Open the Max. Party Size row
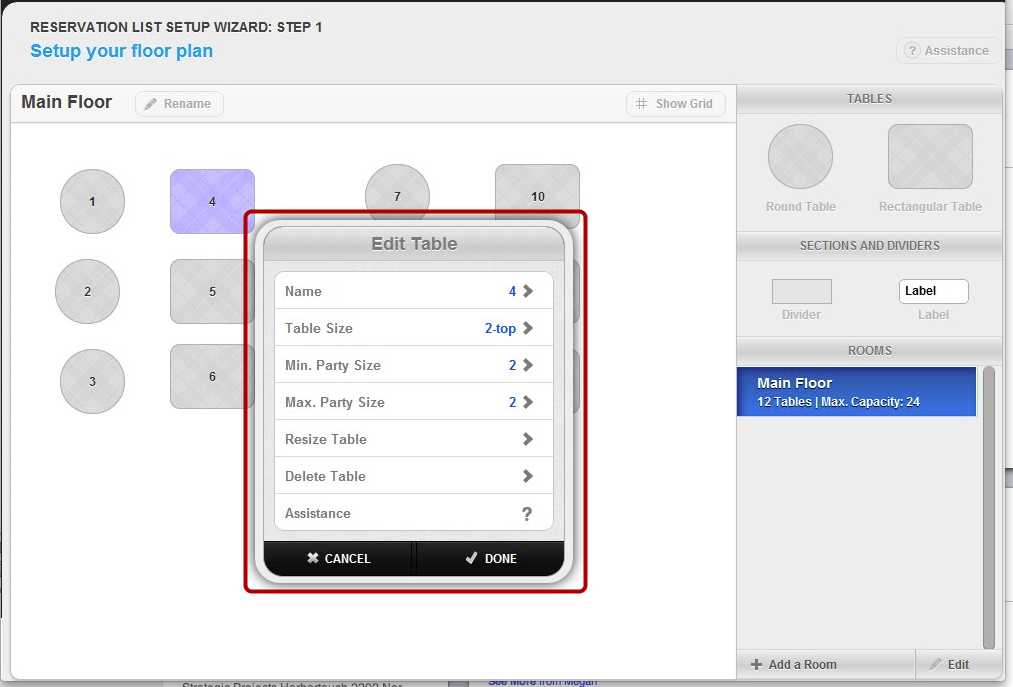The height and width of the screenshot is (687, 1013). (x=413, y=401)
